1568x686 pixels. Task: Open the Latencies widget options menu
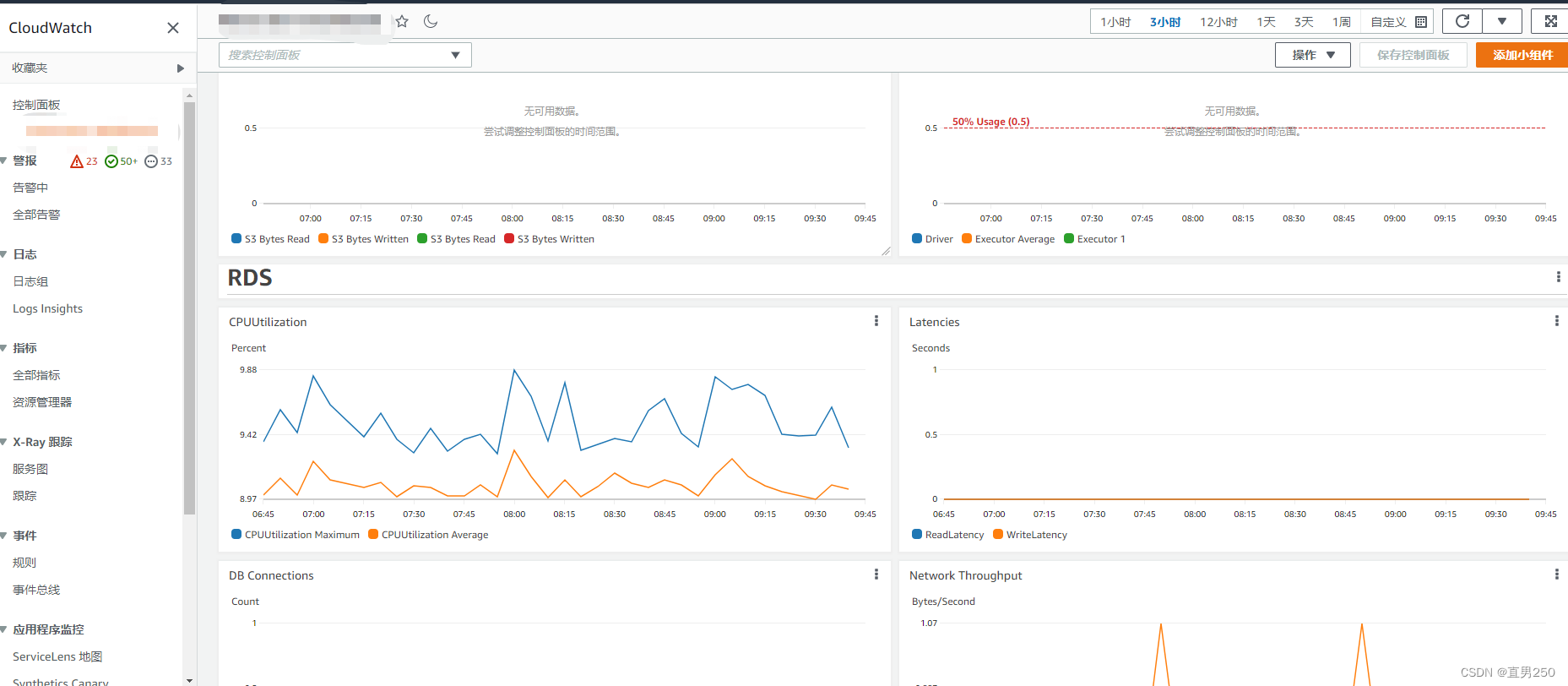point(1557,321)
